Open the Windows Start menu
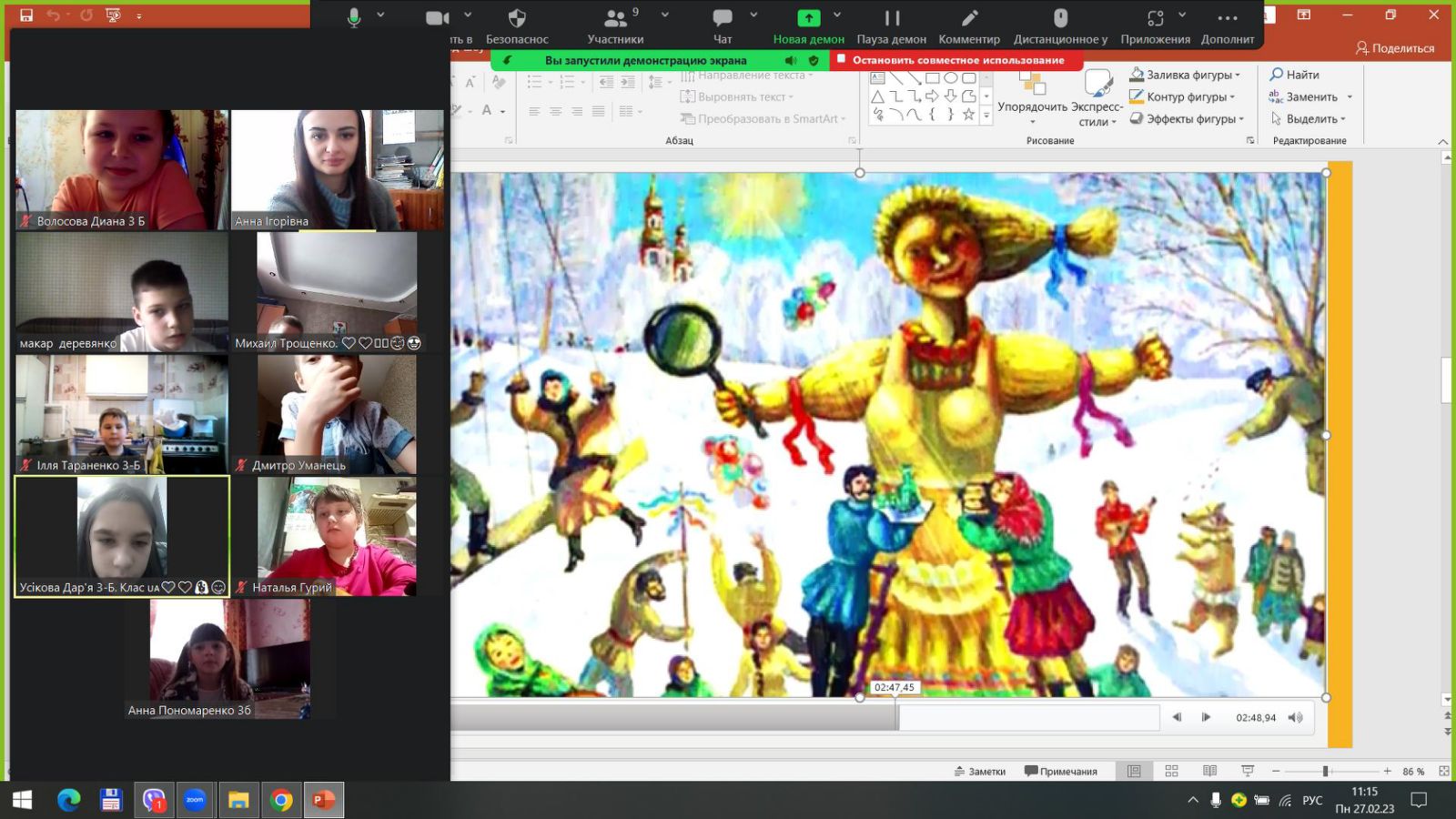1456x819 pixels. pos(23,800)
